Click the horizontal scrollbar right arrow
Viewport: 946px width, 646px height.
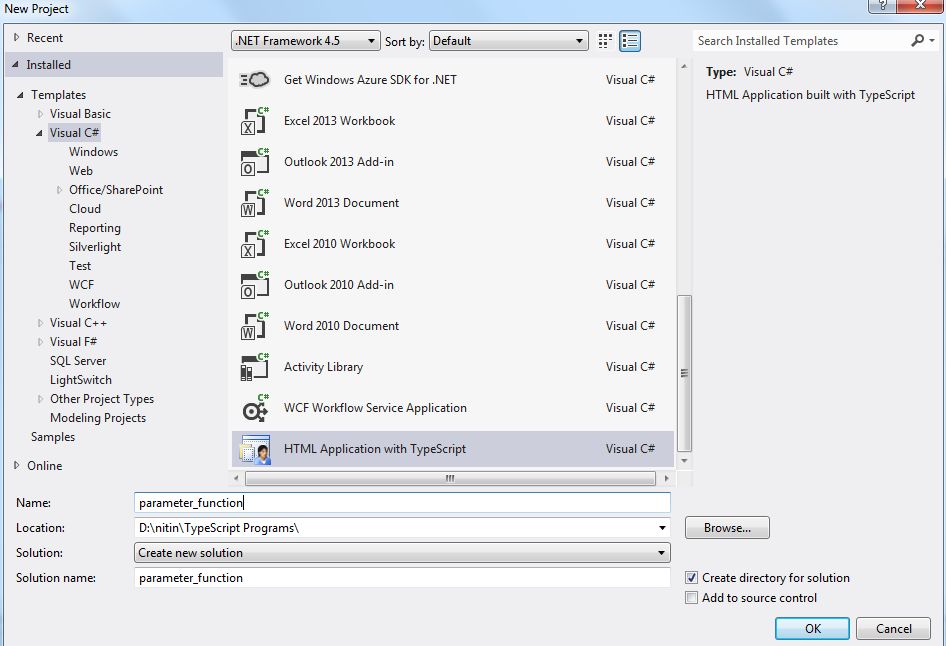[x=666, y=478]
